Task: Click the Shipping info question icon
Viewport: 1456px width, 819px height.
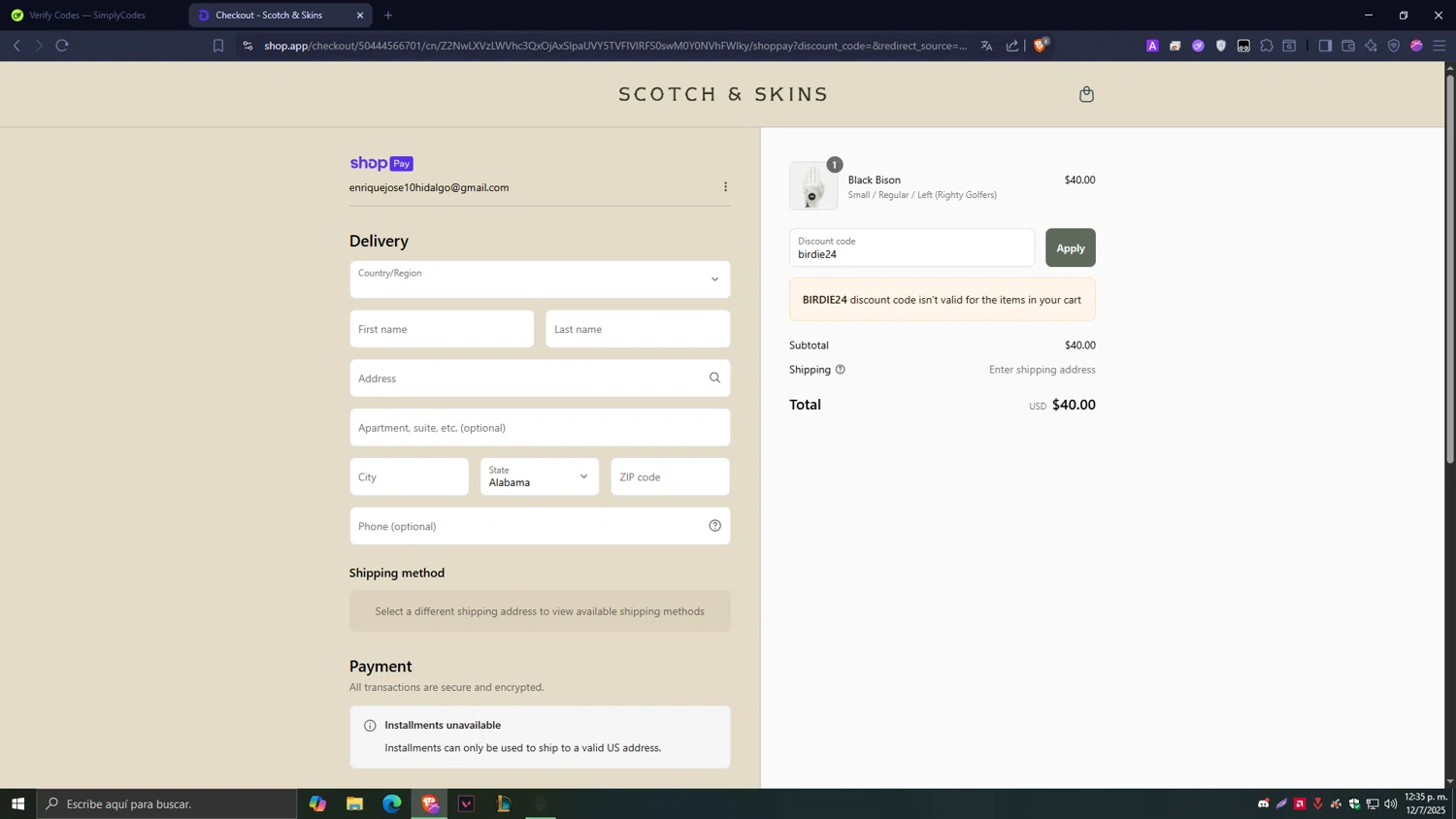Action: (x=840, y=370)
